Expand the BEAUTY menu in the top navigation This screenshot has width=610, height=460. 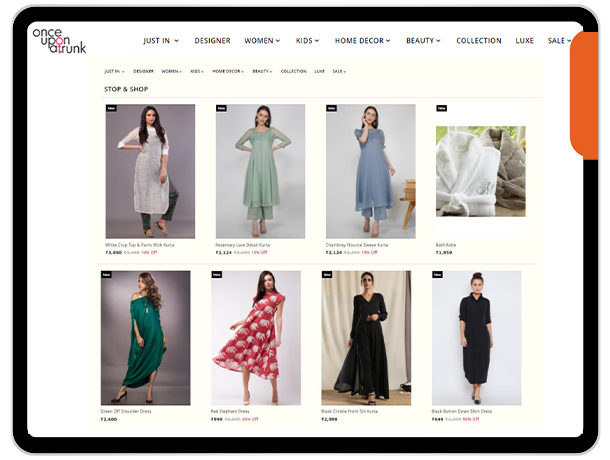(423, 41)
